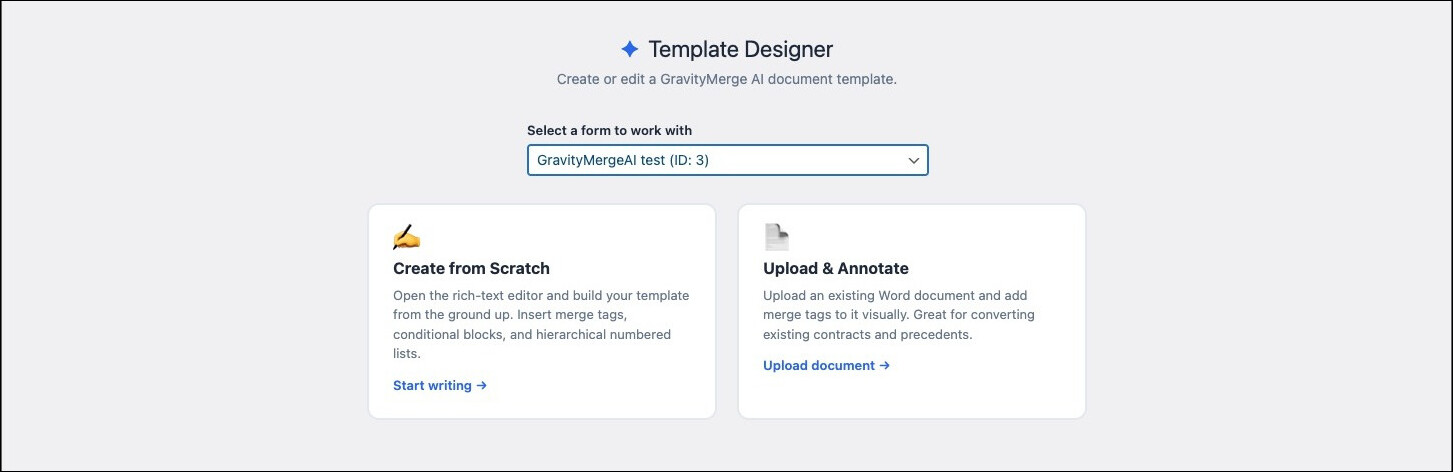1453x472 pixels.
Task: Click the arrow after Upload document
Action: click(884, 365)
